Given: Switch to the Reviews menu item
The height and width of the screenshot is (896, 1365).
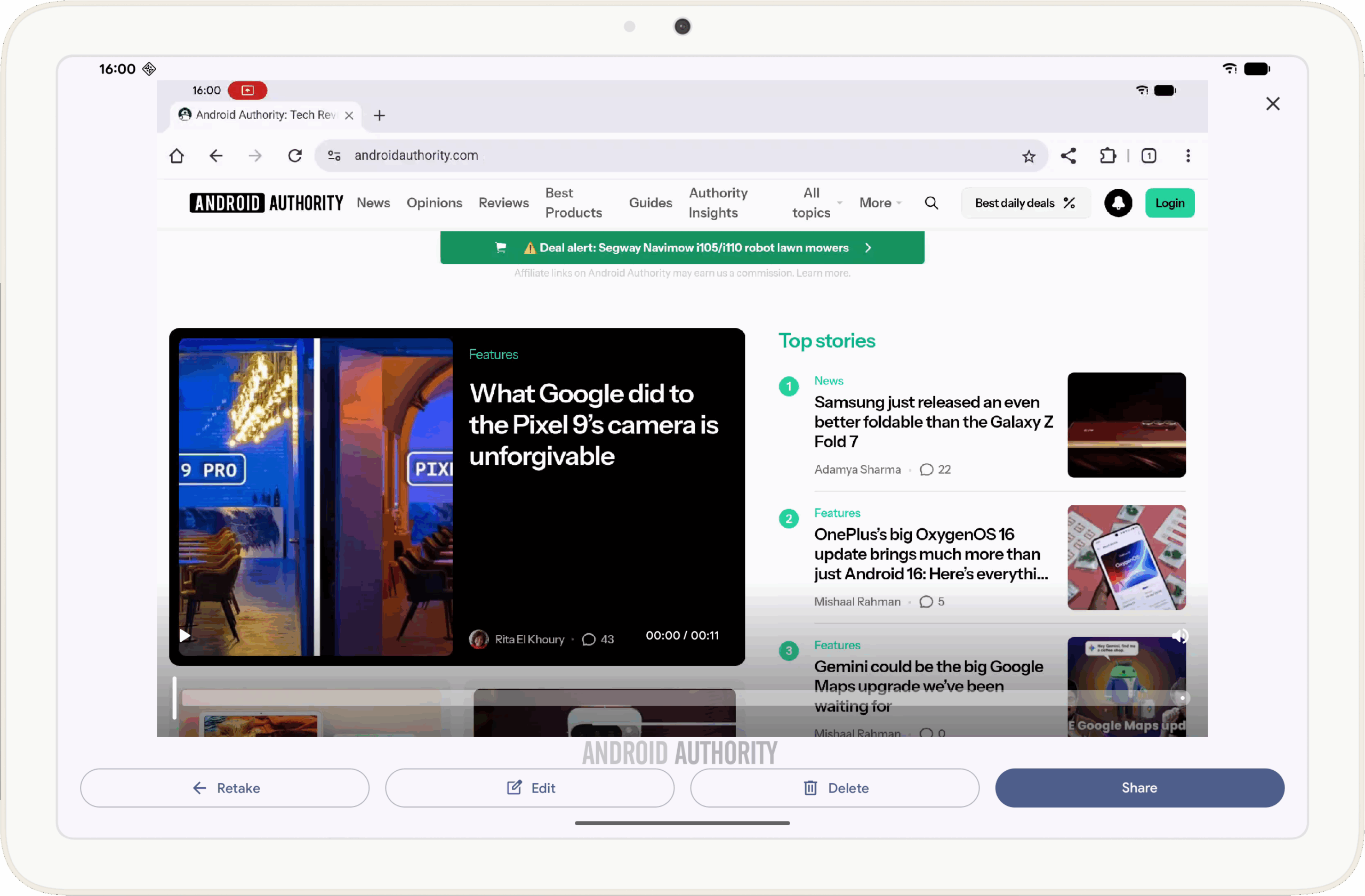Looking at the screenshot, I should (x=503, y=203).
